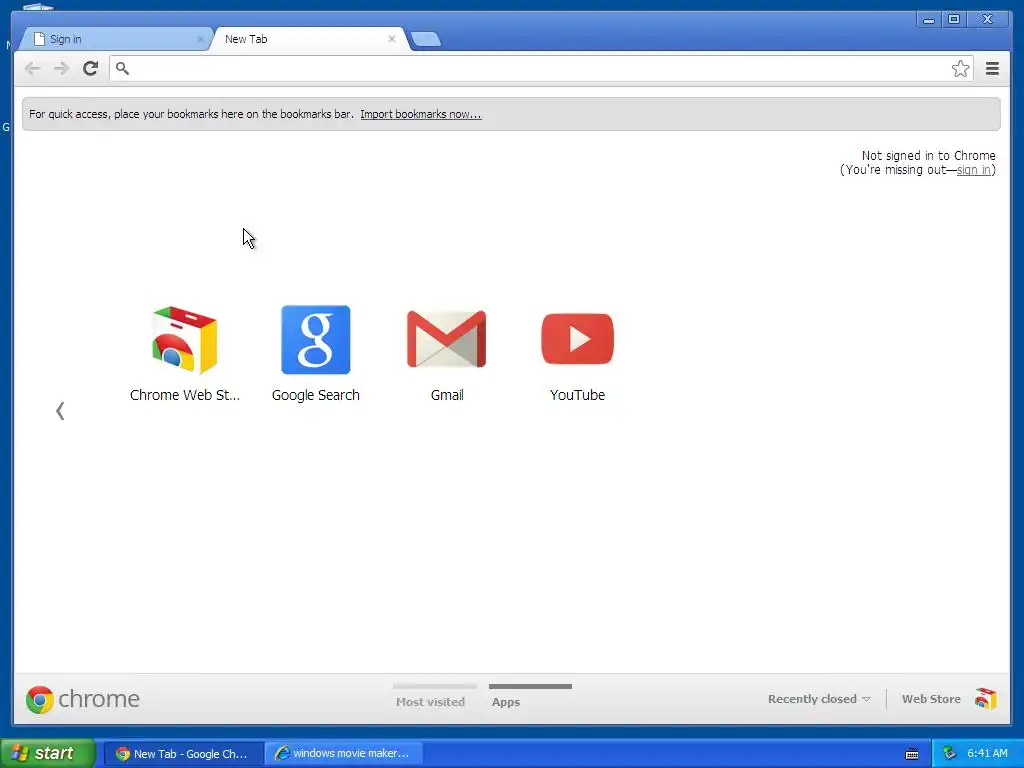Go back with the back arrow
The image size is (1024, 768).
32,68
